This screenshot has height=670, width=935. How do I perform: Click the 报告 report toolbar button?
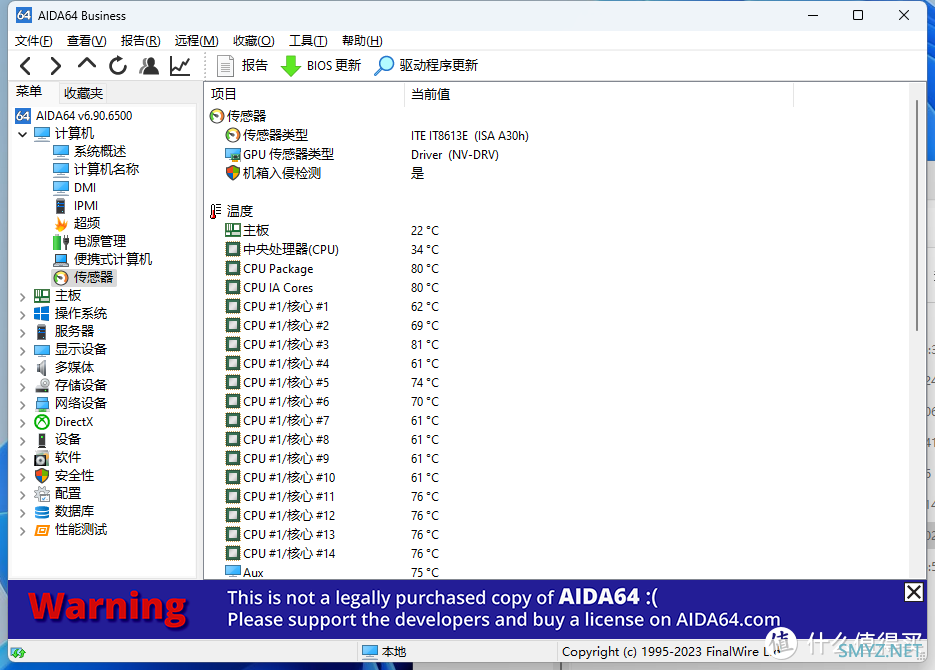point(242,66)
